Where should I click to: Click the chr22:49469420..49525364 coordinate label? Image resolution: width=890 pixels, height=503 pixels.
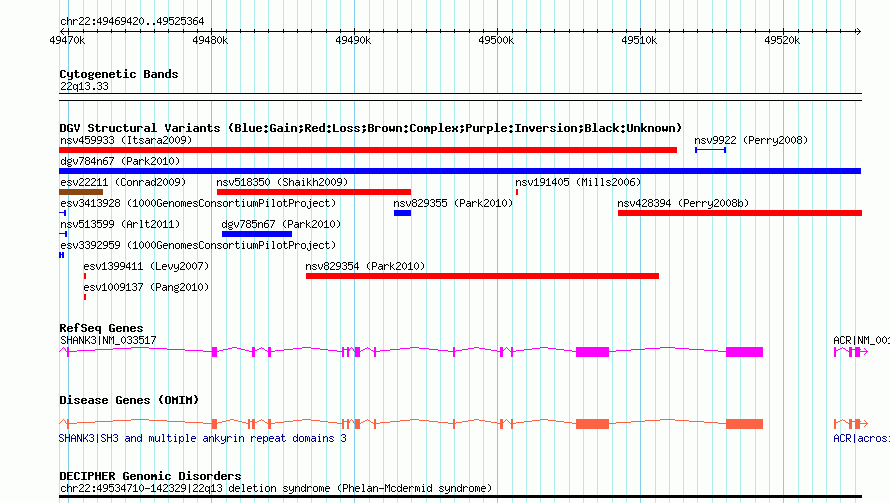pyautogui.click(x=132, y=22)
